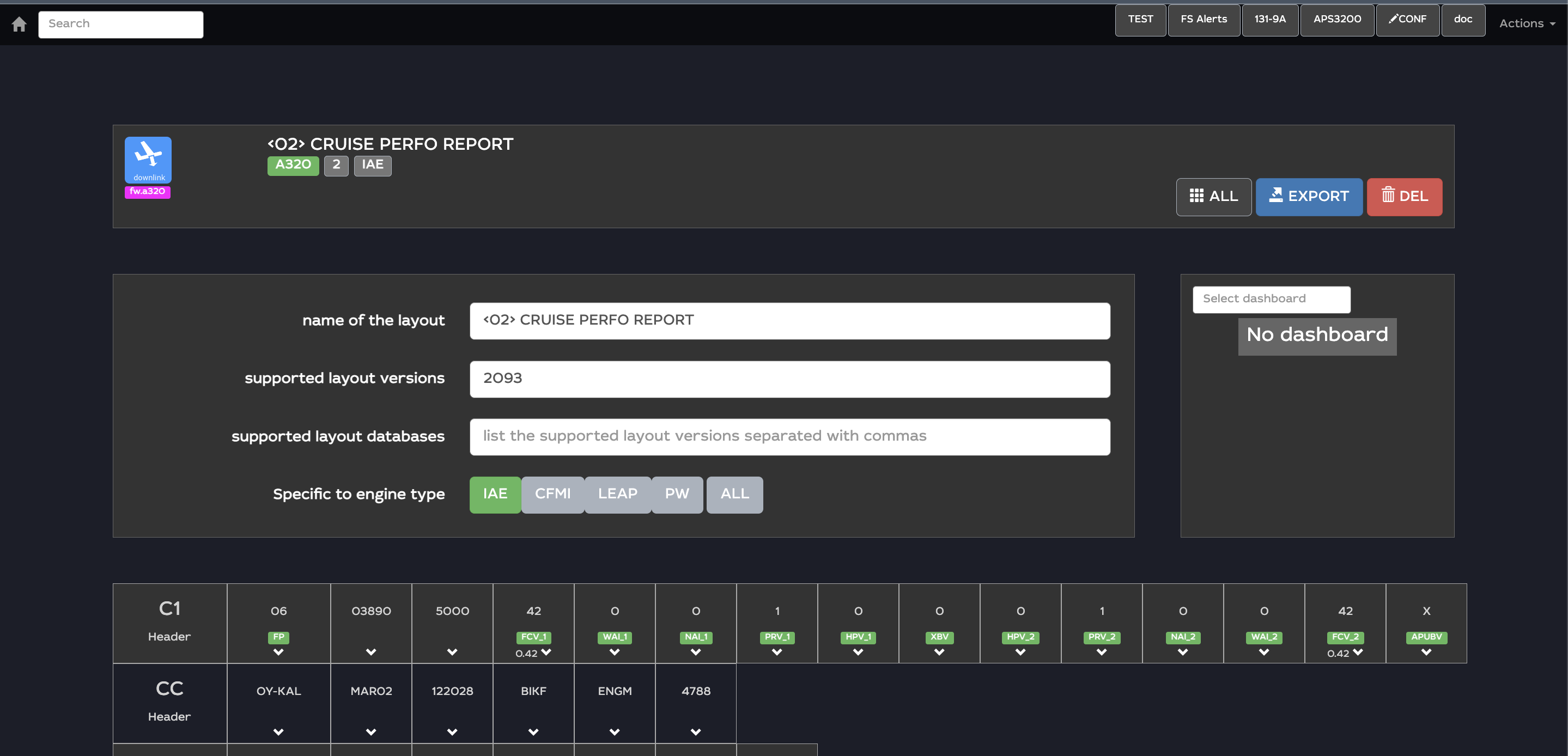Expand the 5000 cell chevron

pos(452,652)
